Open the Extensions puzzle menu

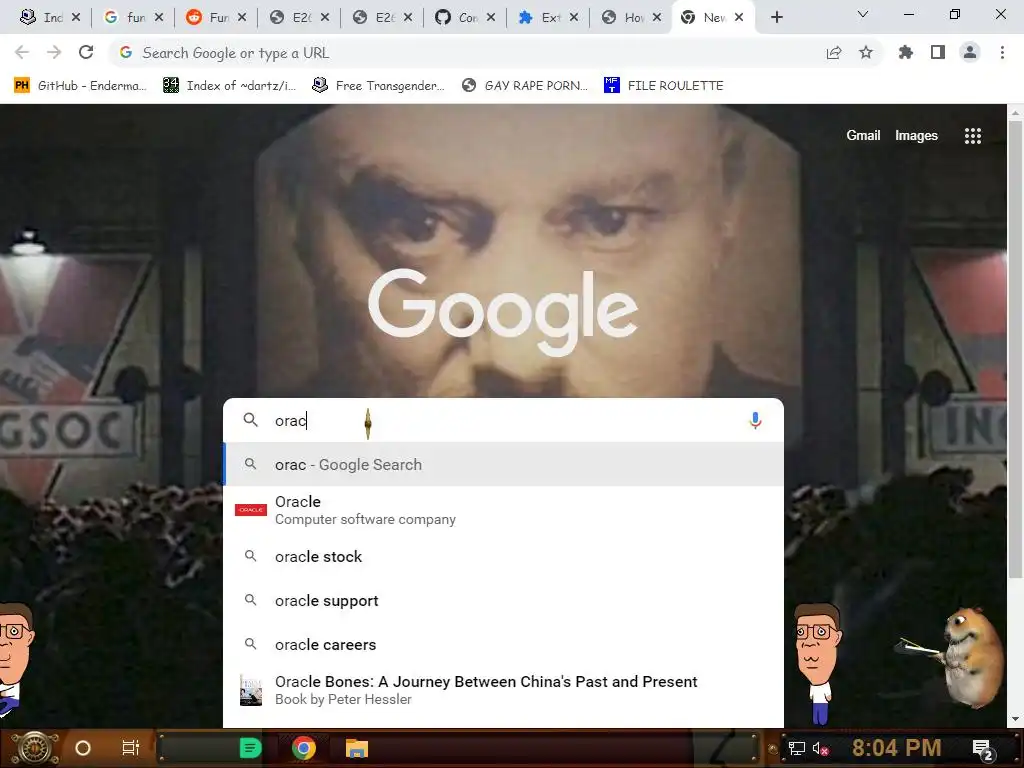905,52
